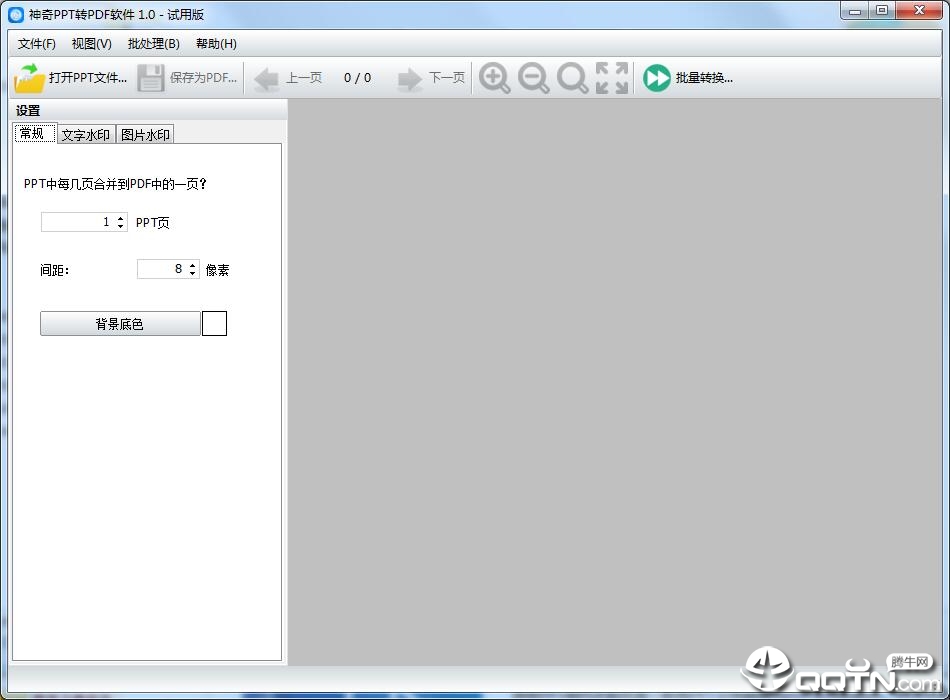This screenshot has height=700, width=950.
Task: Click the 上一页 label
Action: [x=304, y=78]
